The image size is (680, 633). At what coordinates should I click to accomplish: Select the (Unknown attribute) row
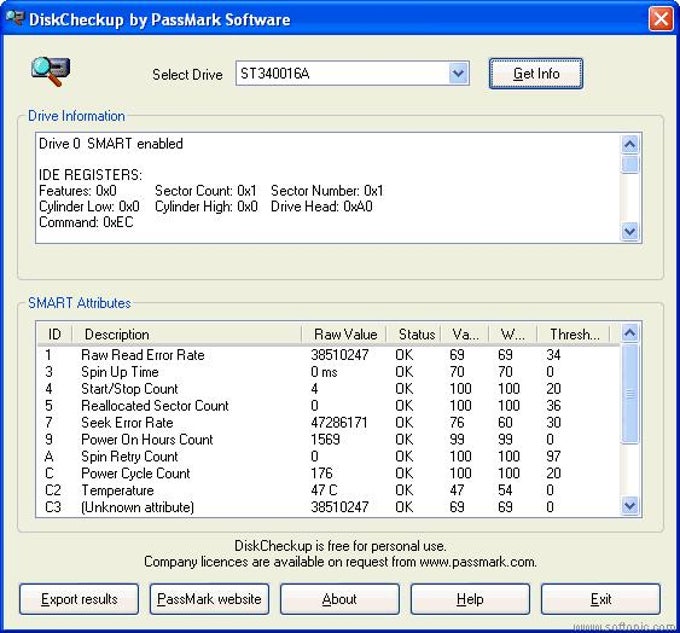click(329, 507)
